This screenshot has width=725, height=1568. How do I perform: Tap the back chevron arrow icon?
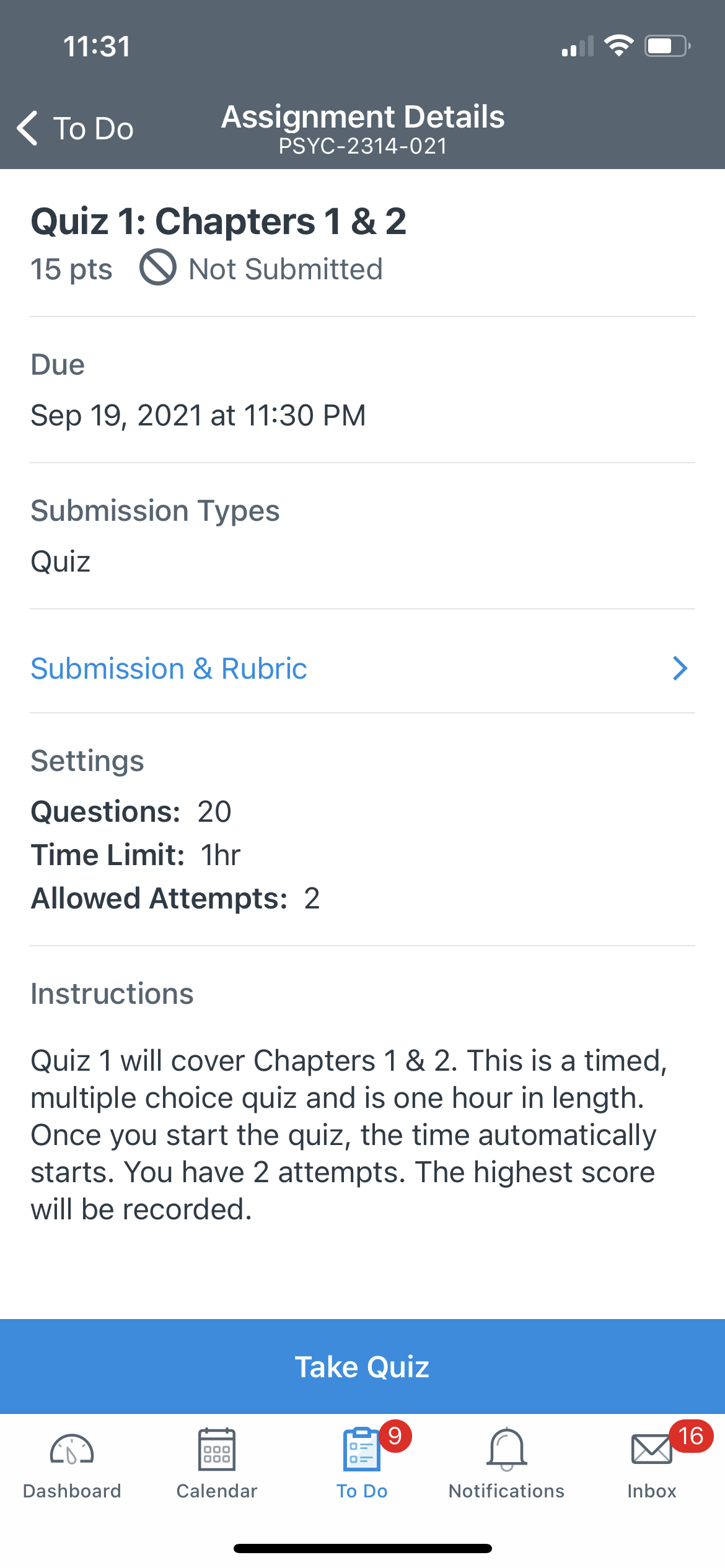coord(27,128)
